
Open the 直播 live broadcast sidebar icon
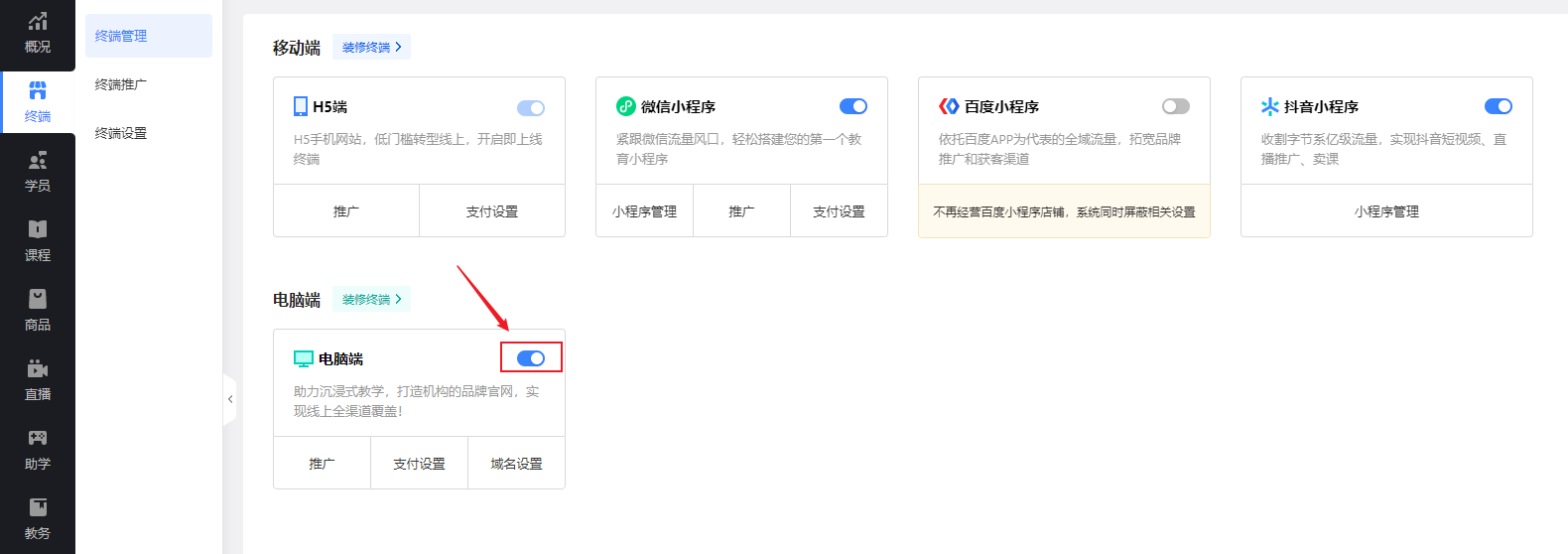(x=38, y=380)
